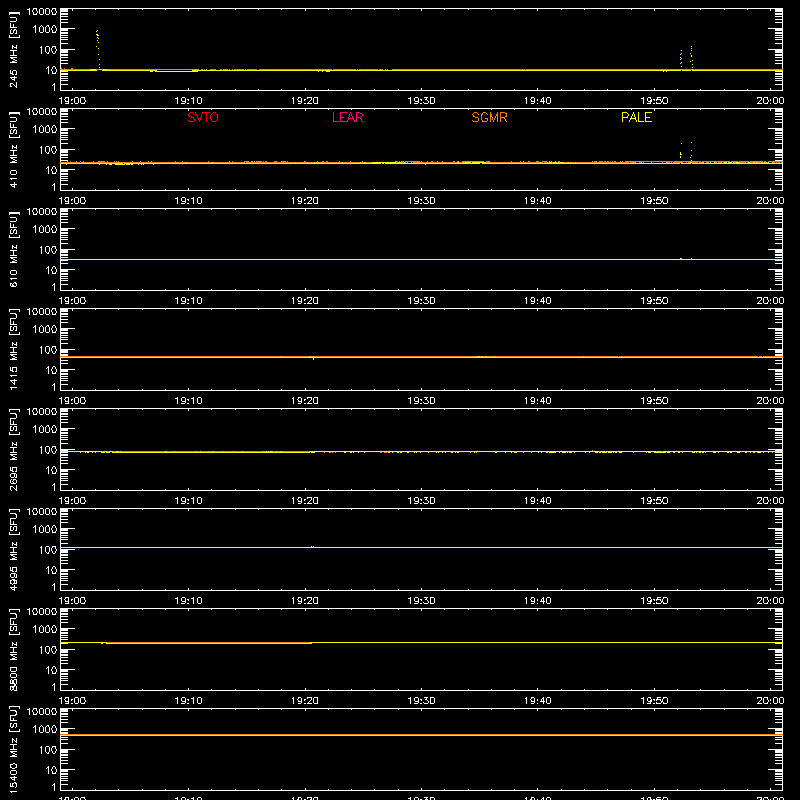Click 20:00 time label under 4995 MHz plot
Viewport: 800px width, 800px height.
(x=770, y=601)
